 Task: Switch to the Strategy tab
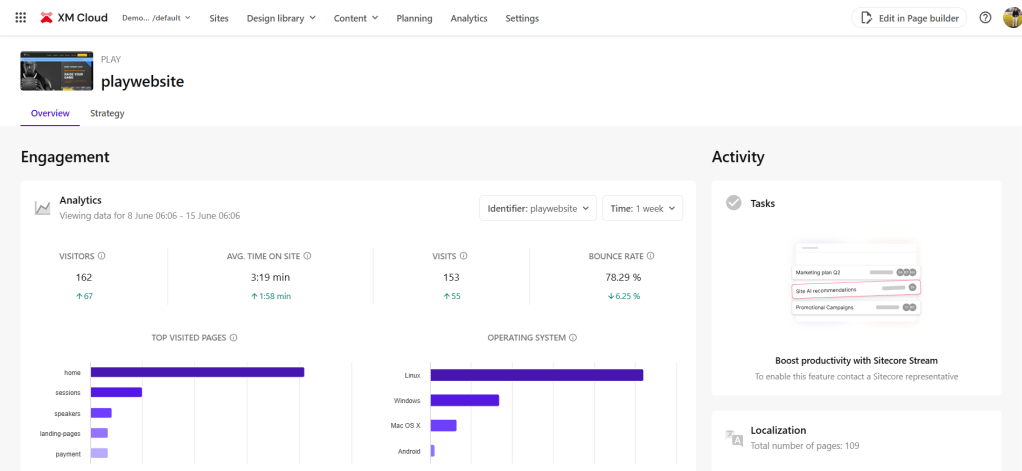tap(107, 113)
